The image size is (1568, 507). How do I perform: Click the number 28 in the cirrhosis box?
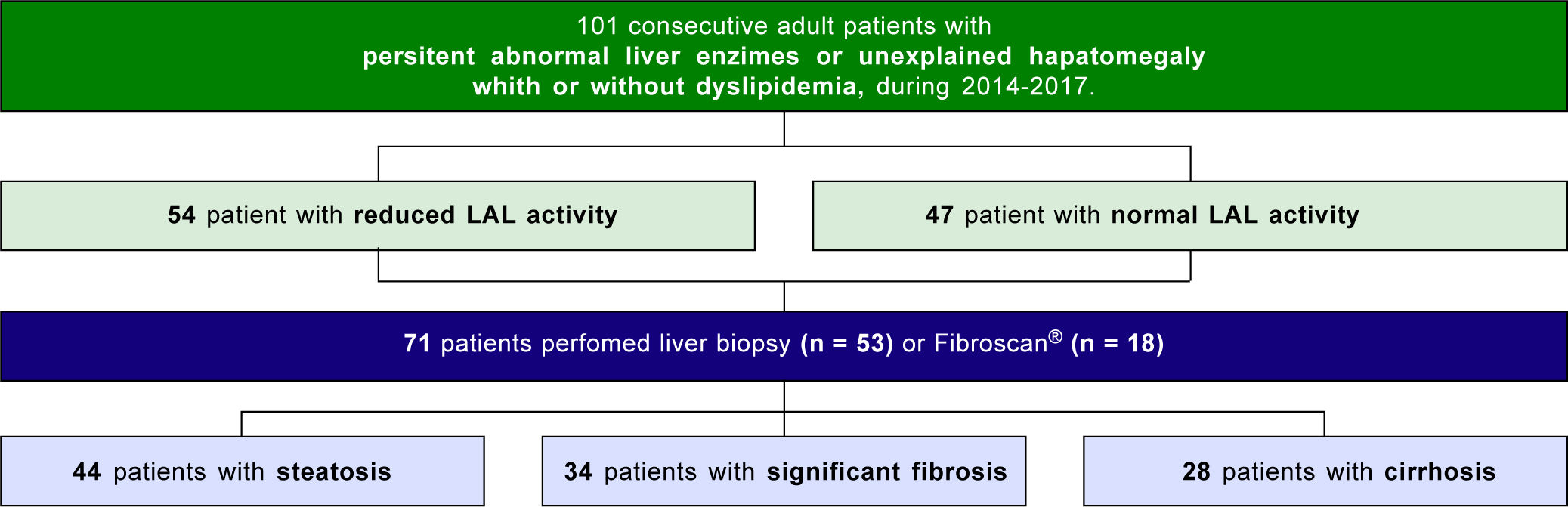(x=1196, y=472)
